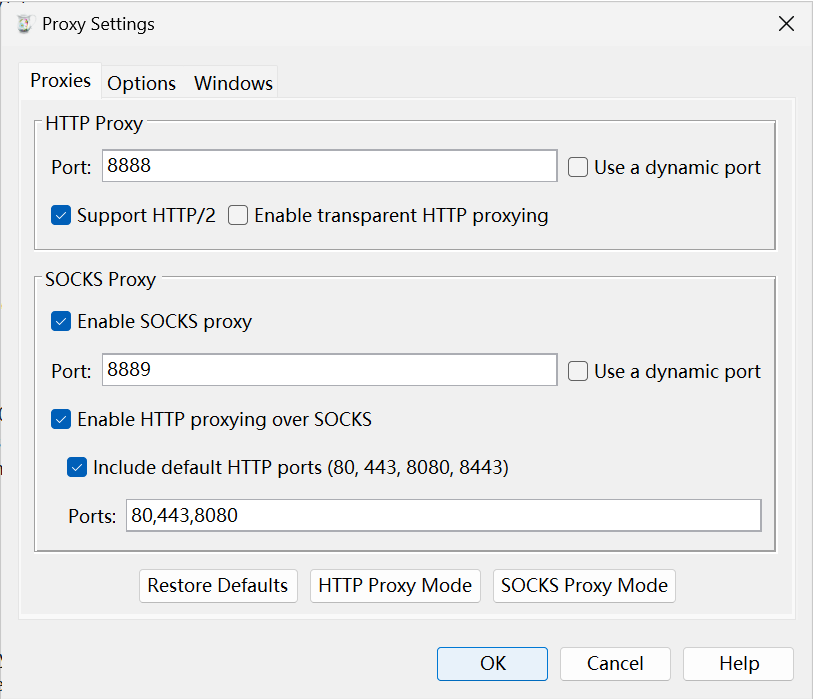Enable dynamic port for HTTP Proxy

click(578, 168)
